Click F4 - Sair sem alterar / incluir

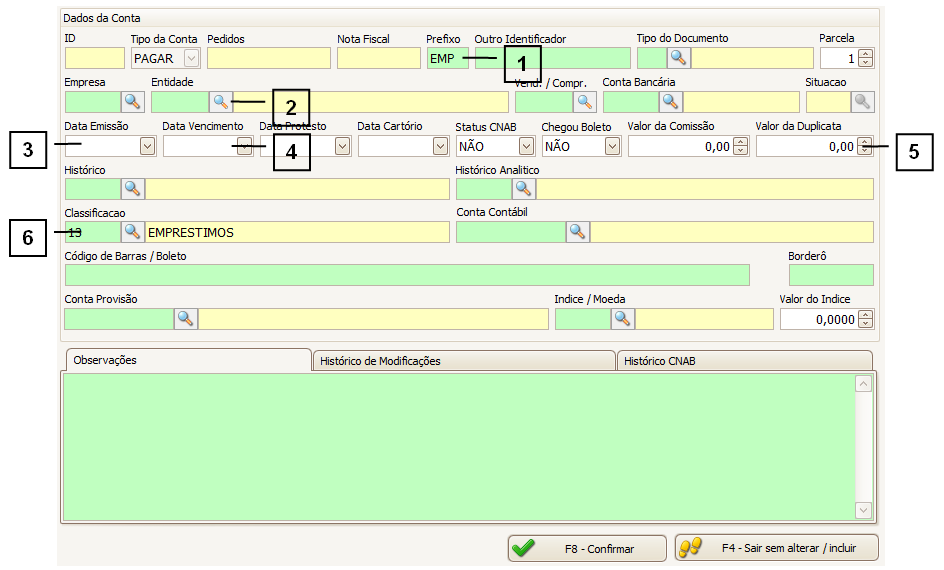[777, 548]
